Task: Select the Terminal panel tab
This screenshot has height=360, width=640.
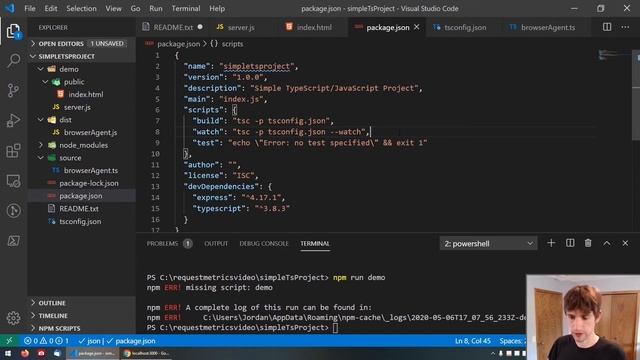Action: click(x=315, y=243)
